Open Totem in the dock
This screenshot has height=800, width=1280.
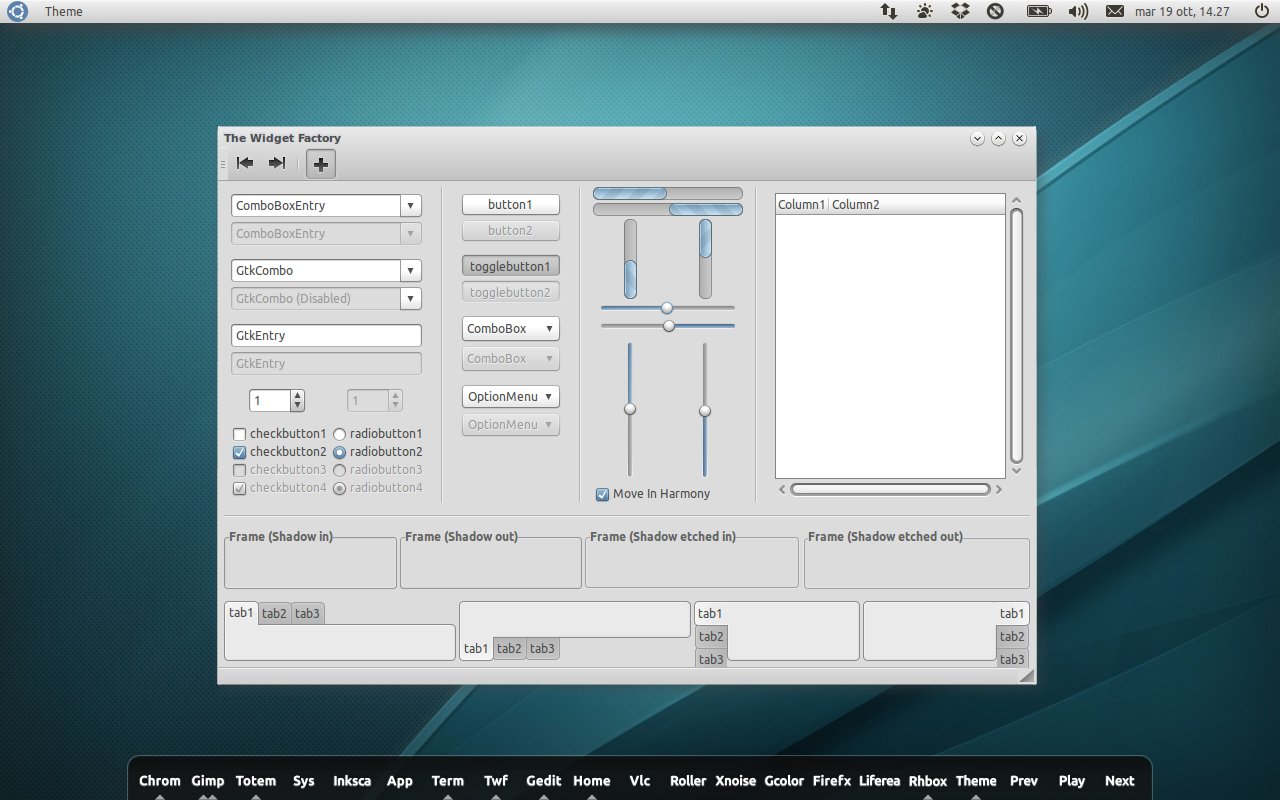click(x=256, y=781)
